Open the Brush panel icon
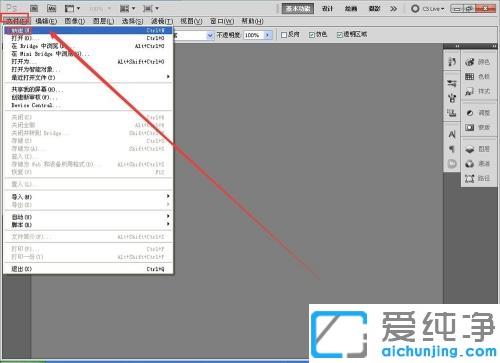 [x=452, y=98]
